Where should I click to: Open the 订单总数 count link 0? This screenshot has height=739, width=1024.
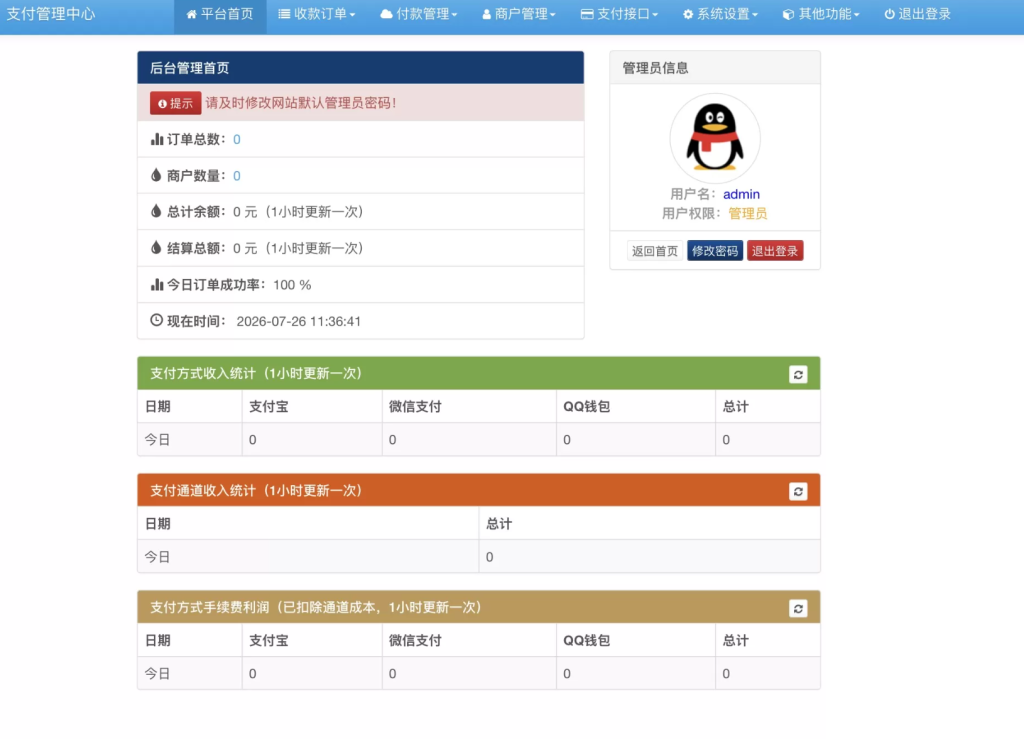tap(236, 139)
